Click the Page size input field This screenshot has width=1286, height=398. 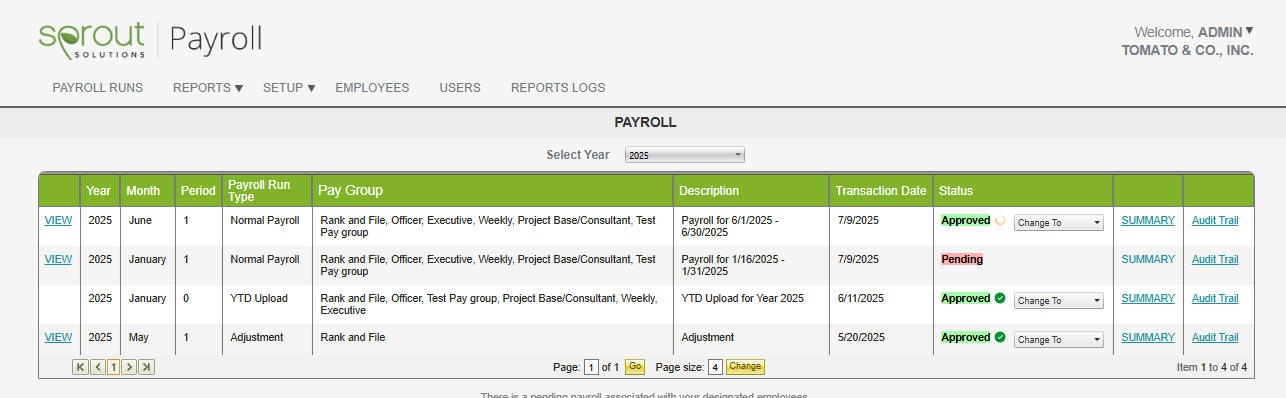point(715,367)
